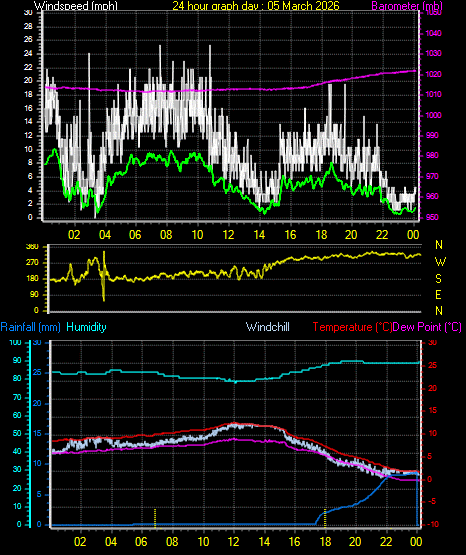Click the 'Windchill' label
The width and height of the screenshot is (466, 555).
pos(267,327)
